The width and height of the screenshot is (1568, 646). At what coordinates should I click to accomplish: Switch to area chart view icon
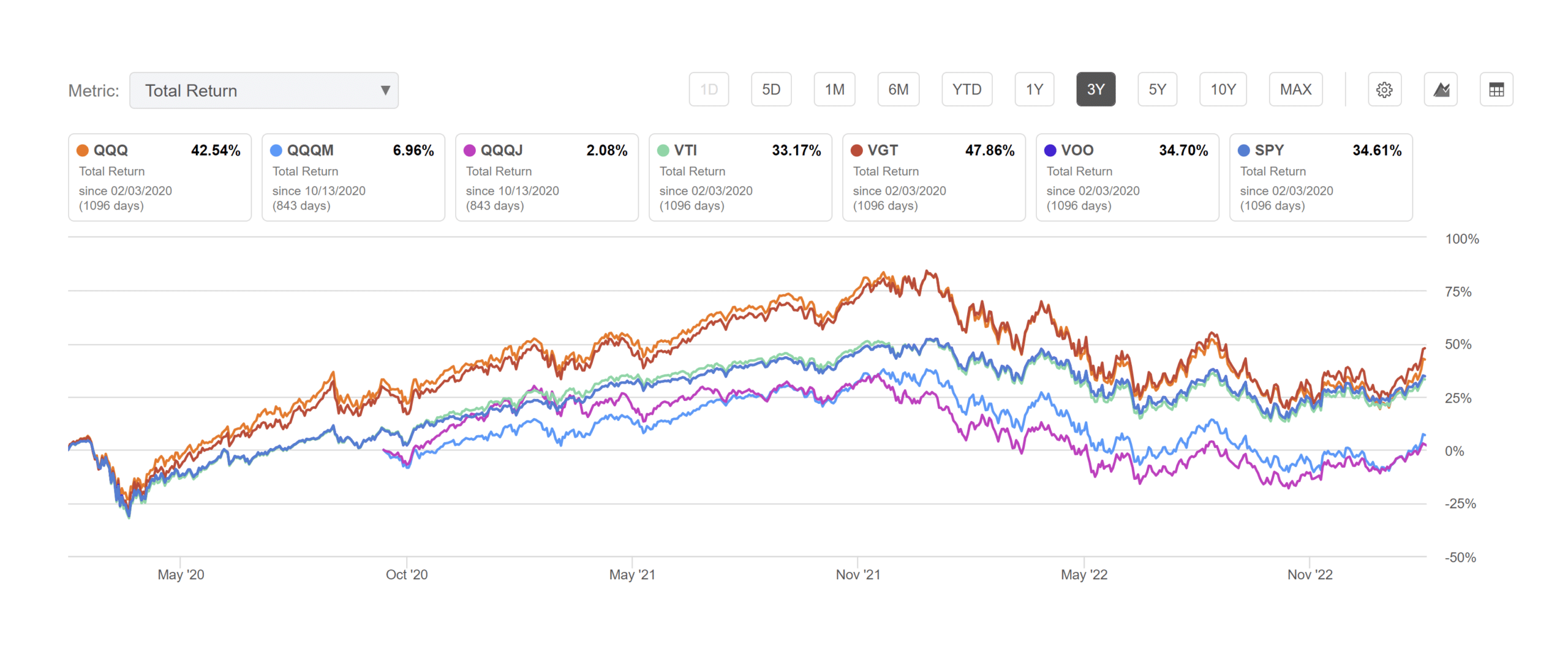(x=1441, y=89)
